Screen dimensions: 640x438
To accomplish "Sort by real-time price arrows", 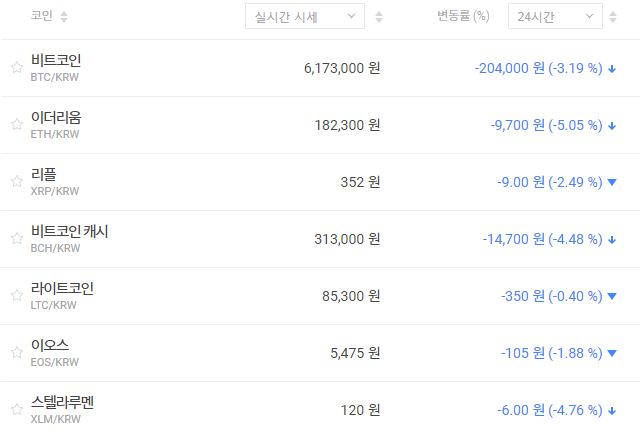I will pos(377,17).
